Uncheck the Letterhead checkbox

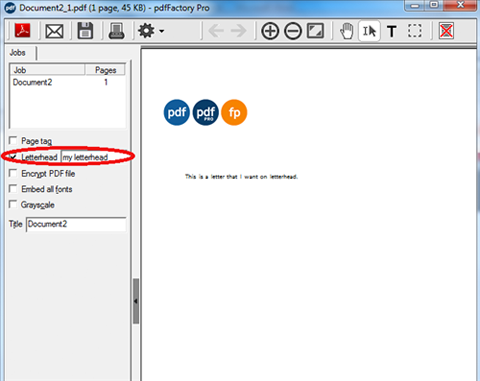[13, 157]
